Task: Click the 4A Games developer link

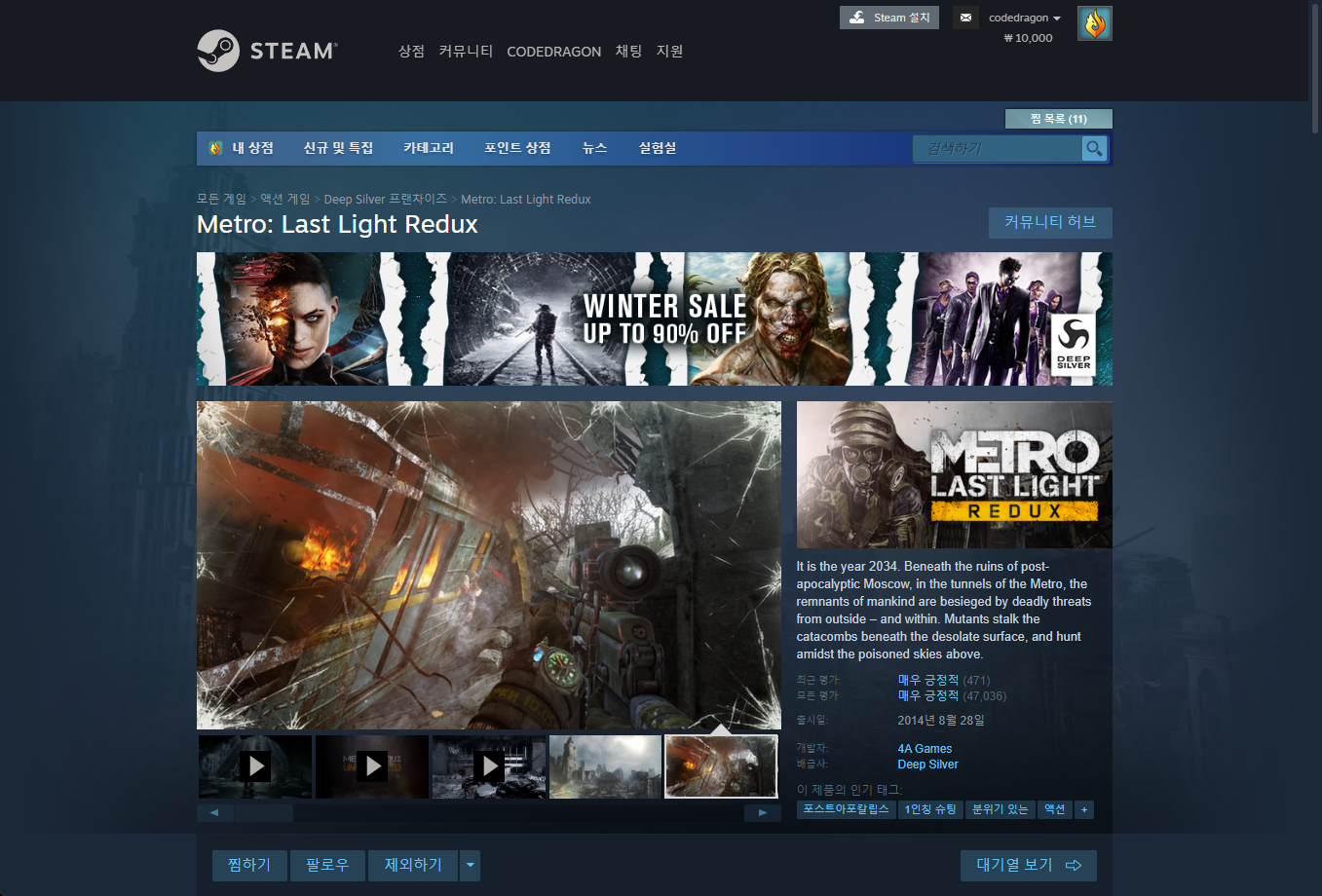Action: (x=925, y=749)
